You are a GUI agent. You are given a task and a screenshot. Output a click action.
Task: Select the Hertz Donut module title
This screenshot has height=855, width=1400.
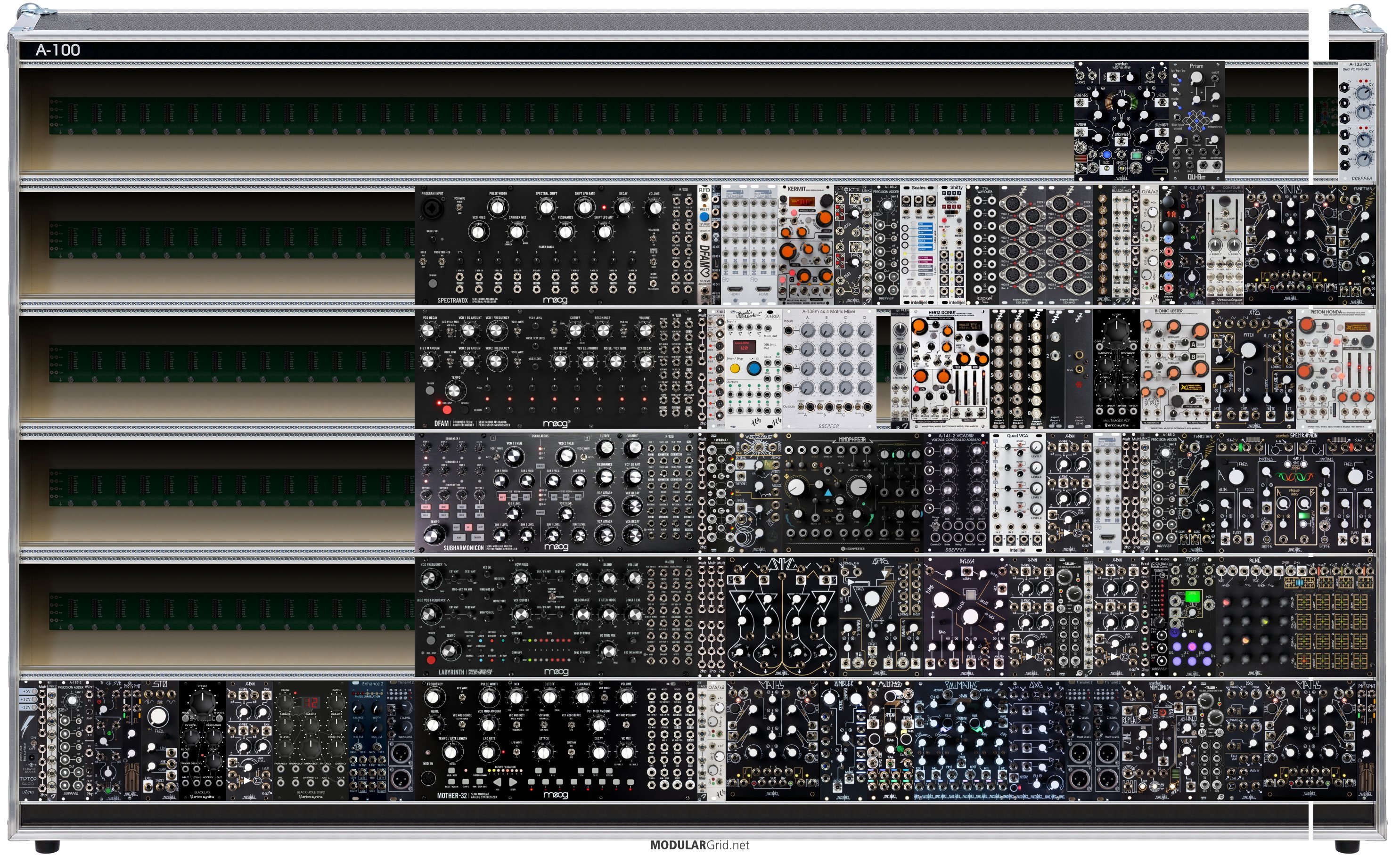942,314
